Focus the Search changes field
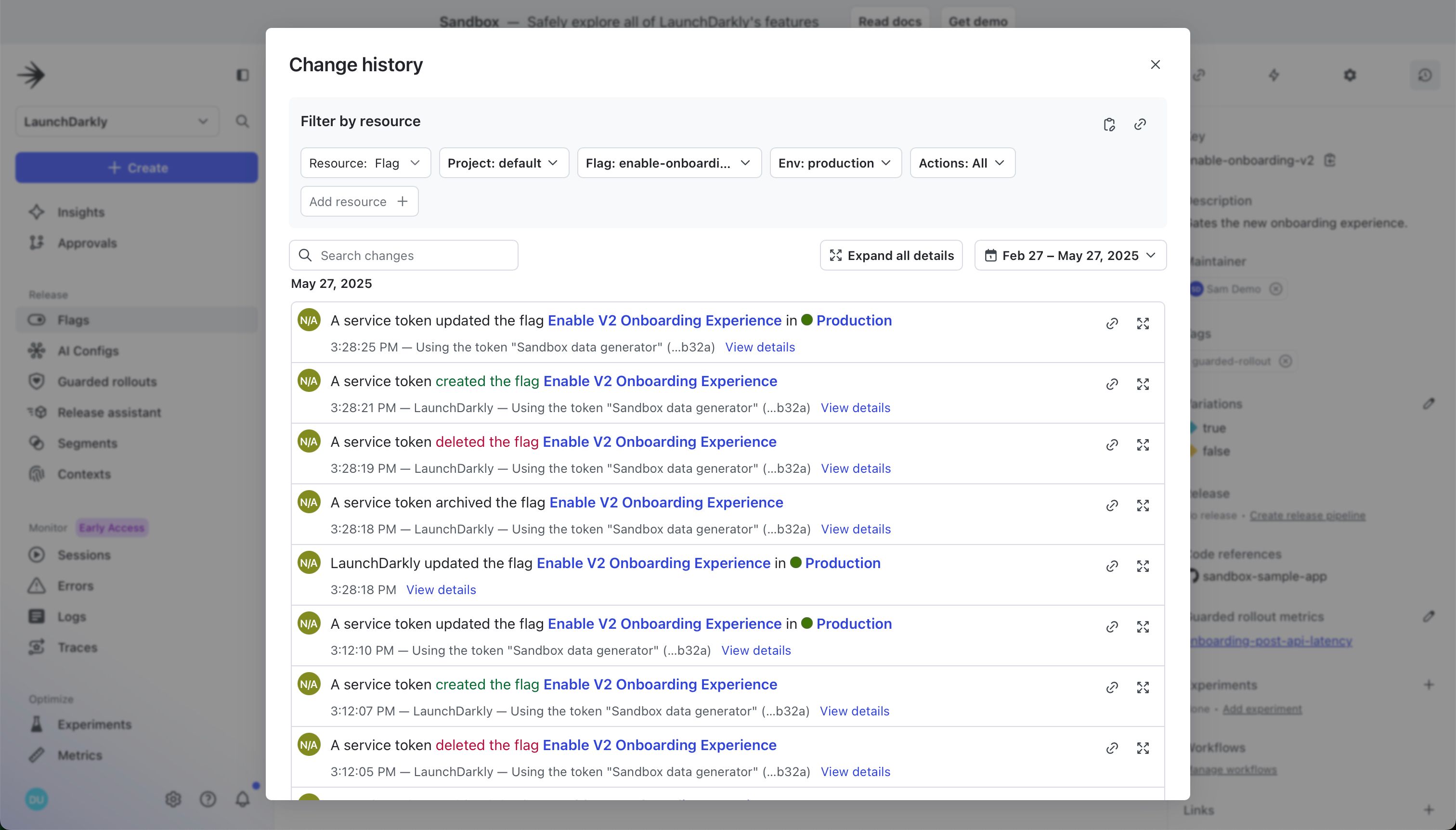This screenshot has height=830, width=1456. coord(403,255)
